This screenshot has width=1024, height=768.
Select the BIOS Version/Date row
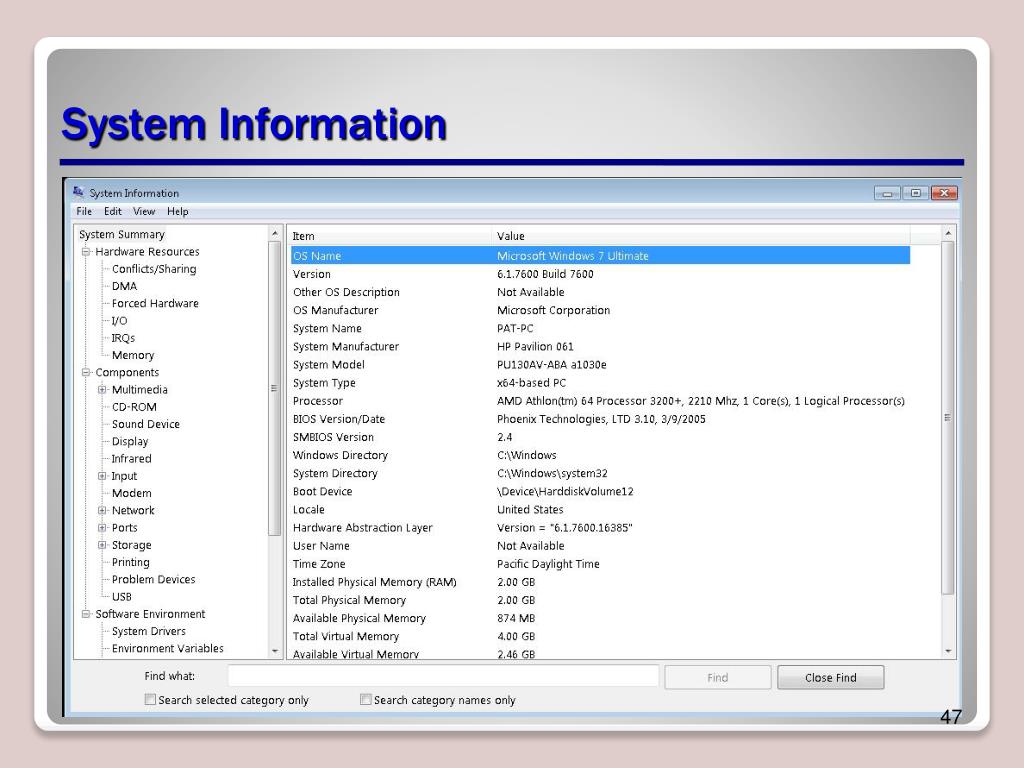pyautogui.click(x=600, y=419)
